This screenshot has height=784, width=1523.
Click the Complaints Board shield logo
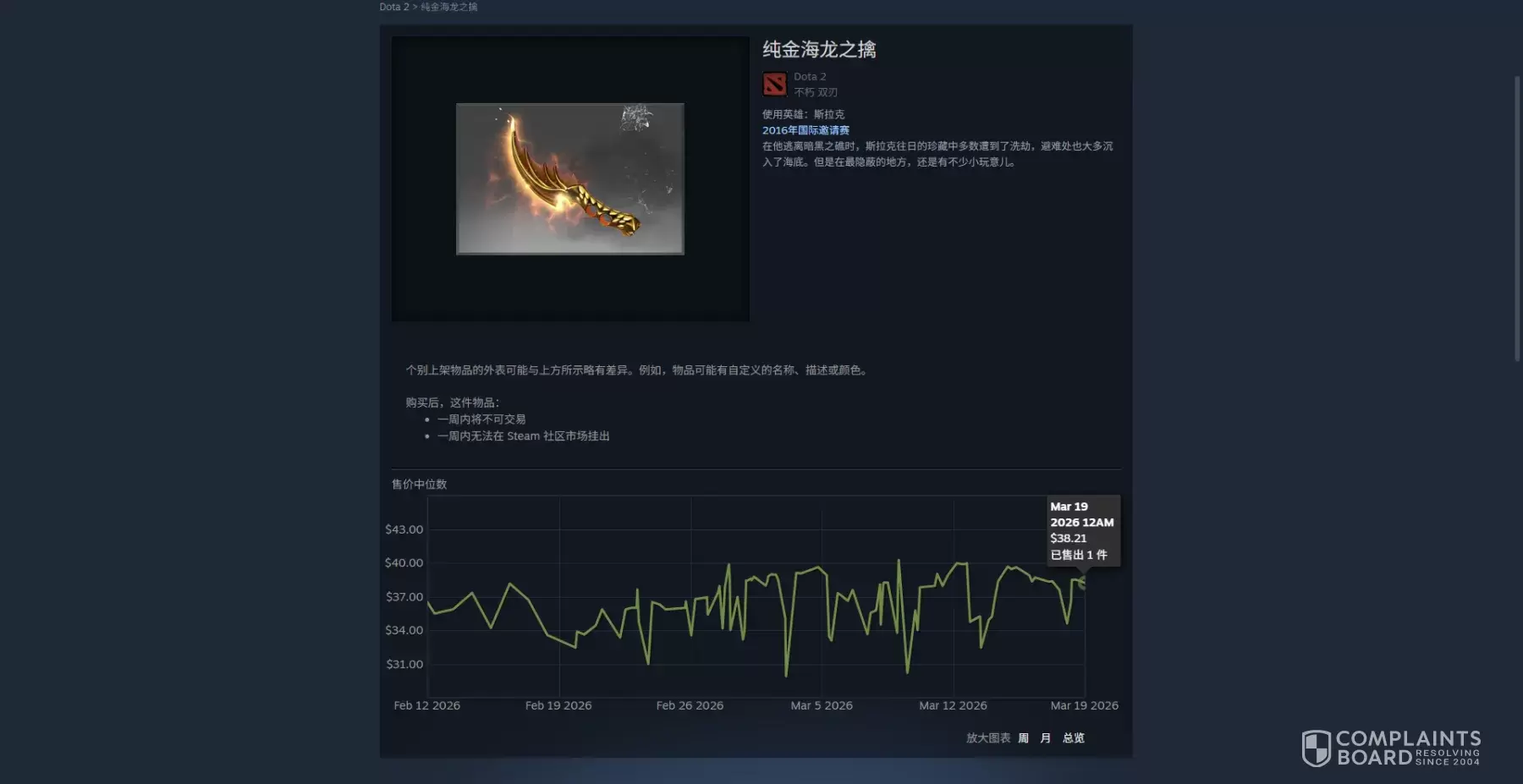pos(1317,748)
